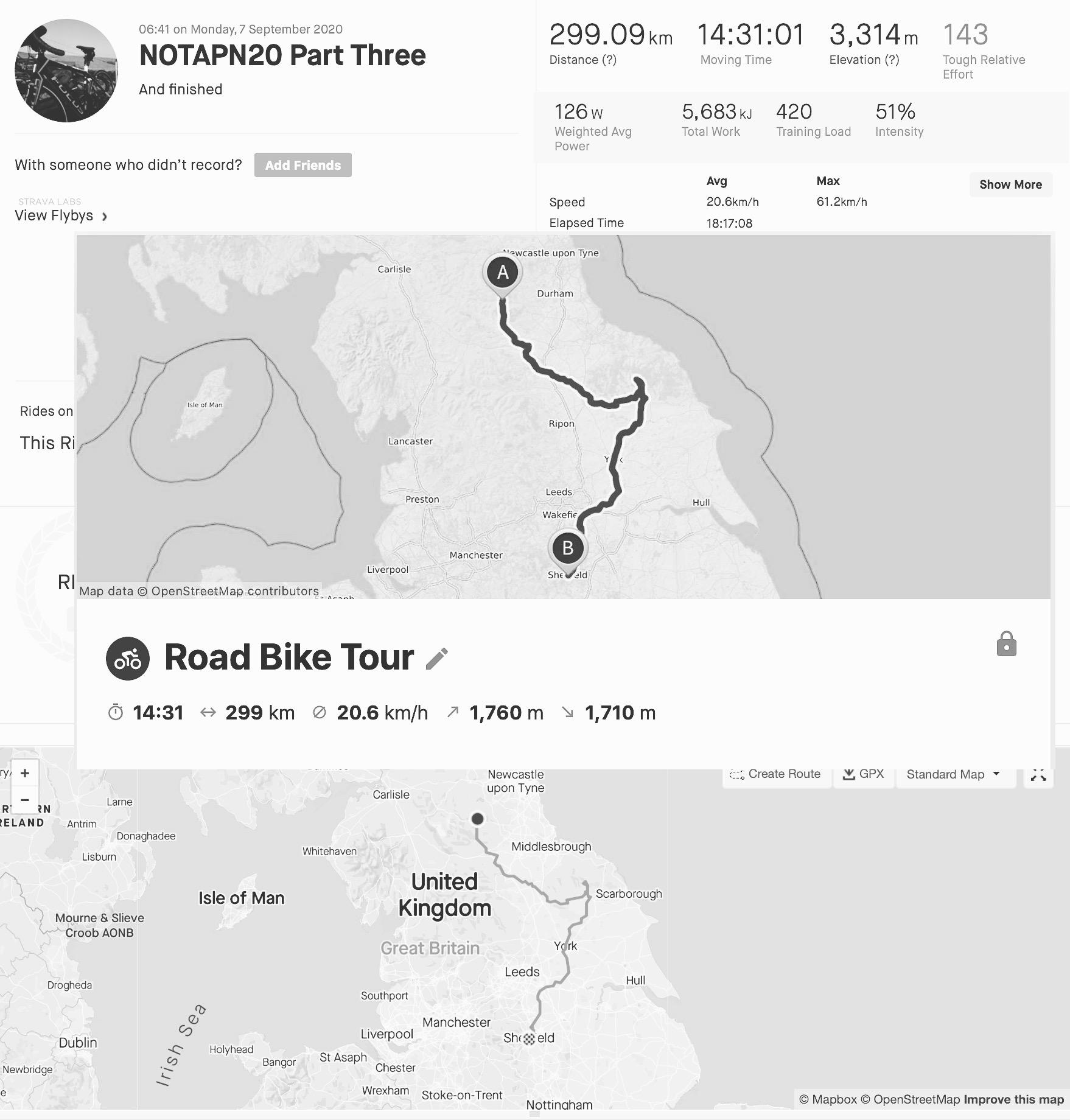Click the Create Route button
1070x1120 pixels.
(776, 774)
